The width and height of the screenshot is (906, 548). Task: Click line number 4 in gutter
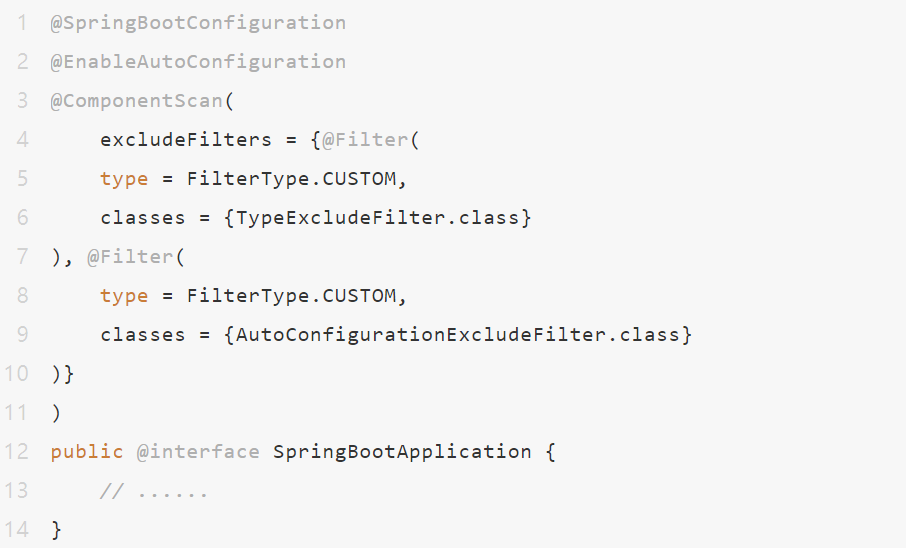coord(22,140)
